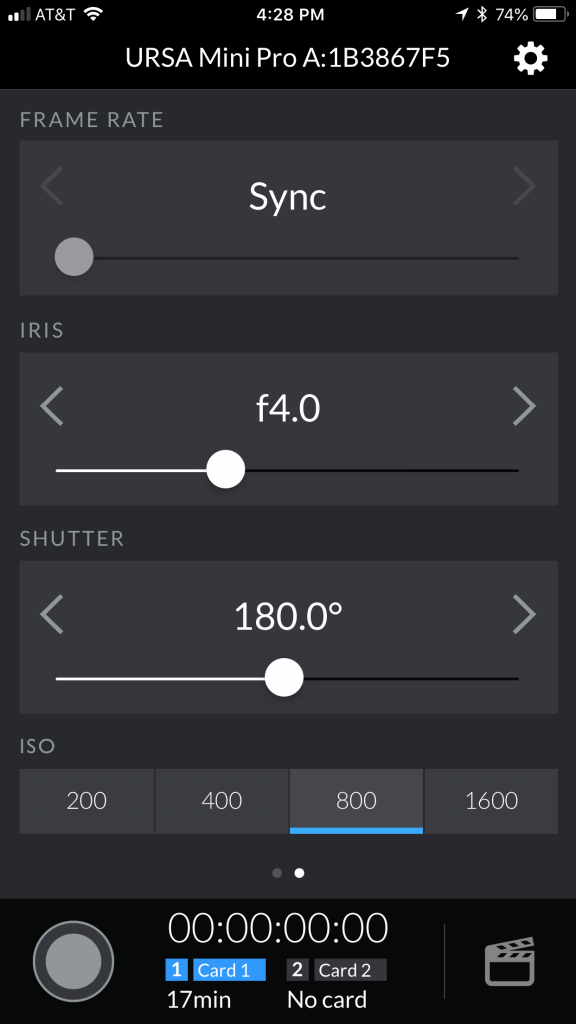Image resolution: width=576 pixels, height=1024 pixels.
Task: Tap the Sync frame rate value
Action: [288, 197]
